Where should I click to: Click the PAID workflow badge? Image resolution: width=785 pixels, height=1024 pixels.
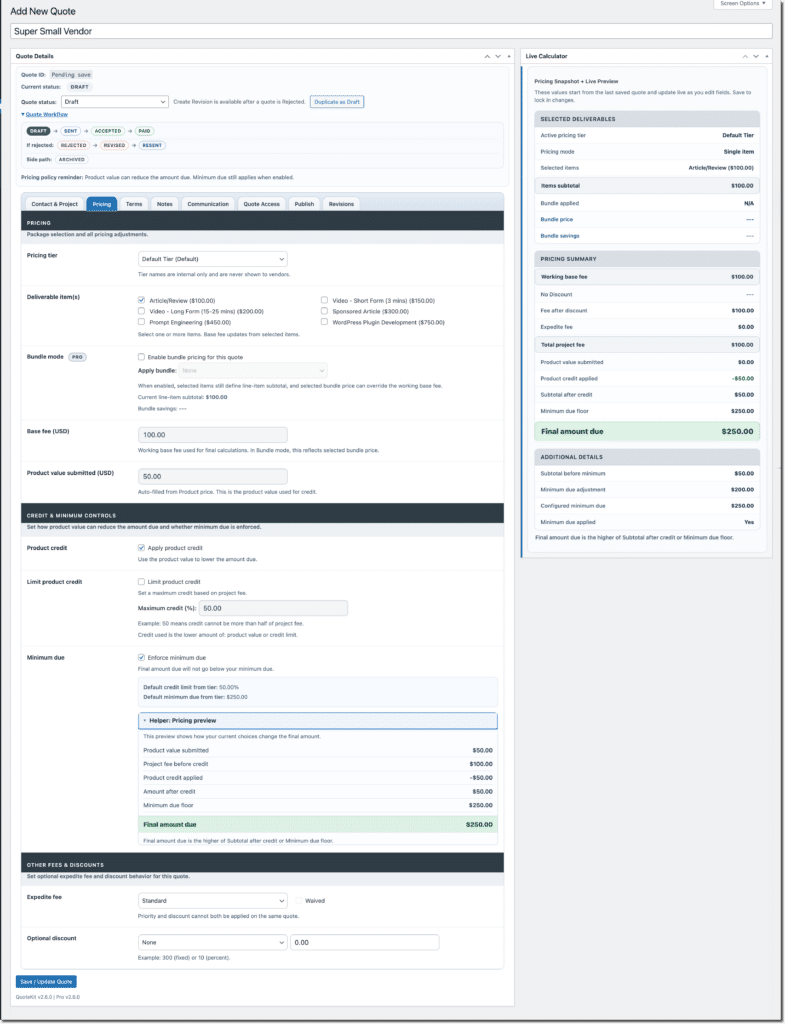click(144, 131)
